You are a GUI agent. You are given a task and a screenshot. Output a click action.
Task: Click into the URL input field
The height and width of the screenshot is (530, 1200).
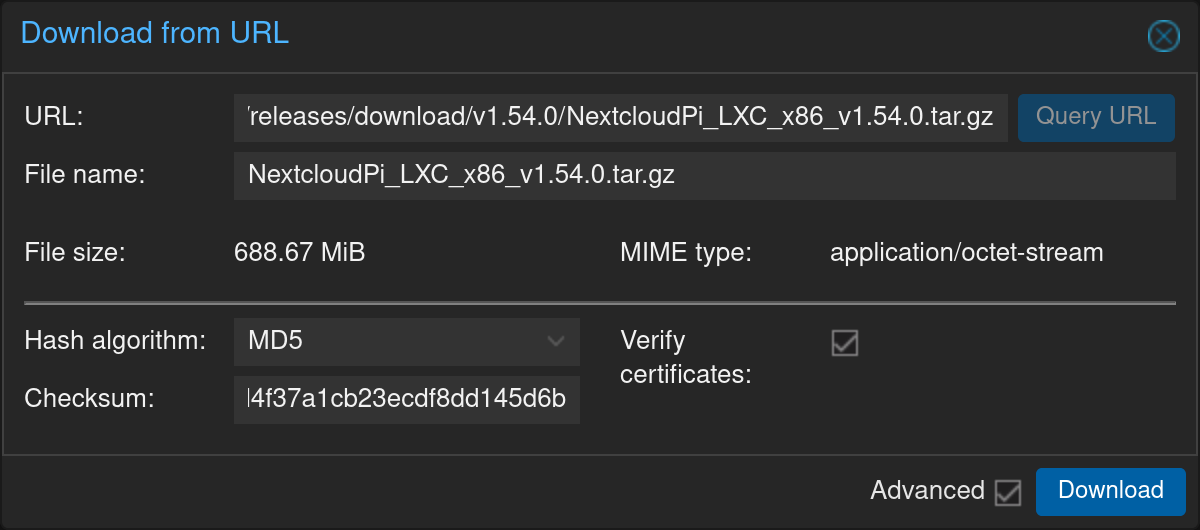621,118
